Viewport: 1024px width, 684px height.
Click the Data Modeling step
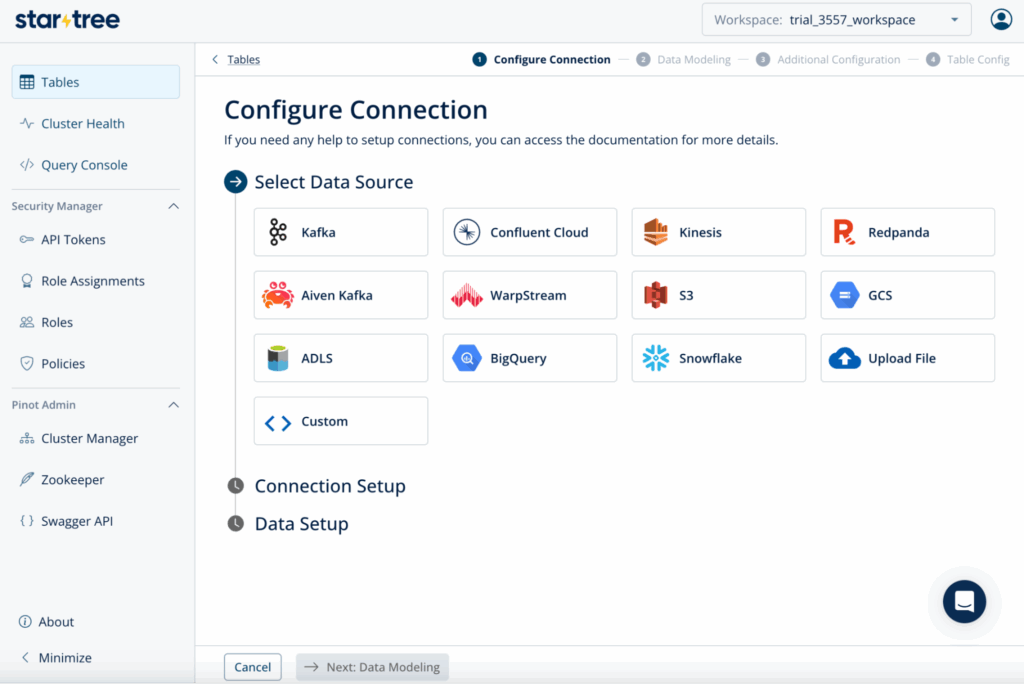684,59
